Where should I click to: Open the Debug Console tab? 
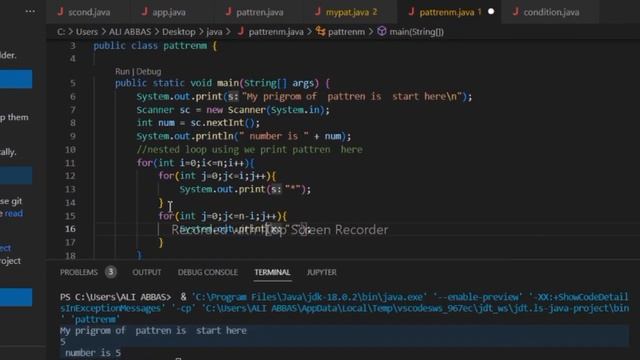(208, 272)
